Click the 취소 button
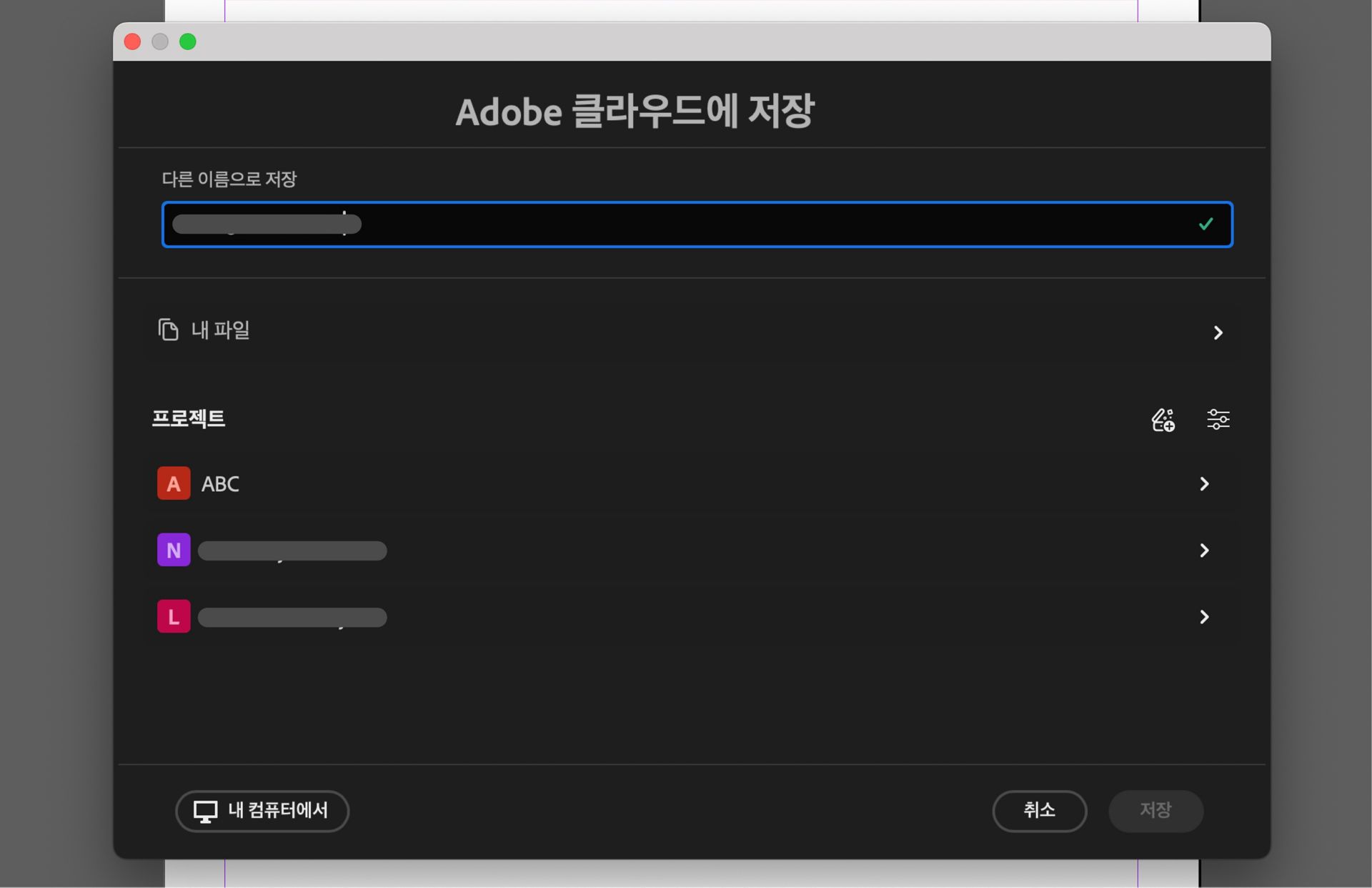Viewport: 1372px width, 888px height. point(1040,811)
